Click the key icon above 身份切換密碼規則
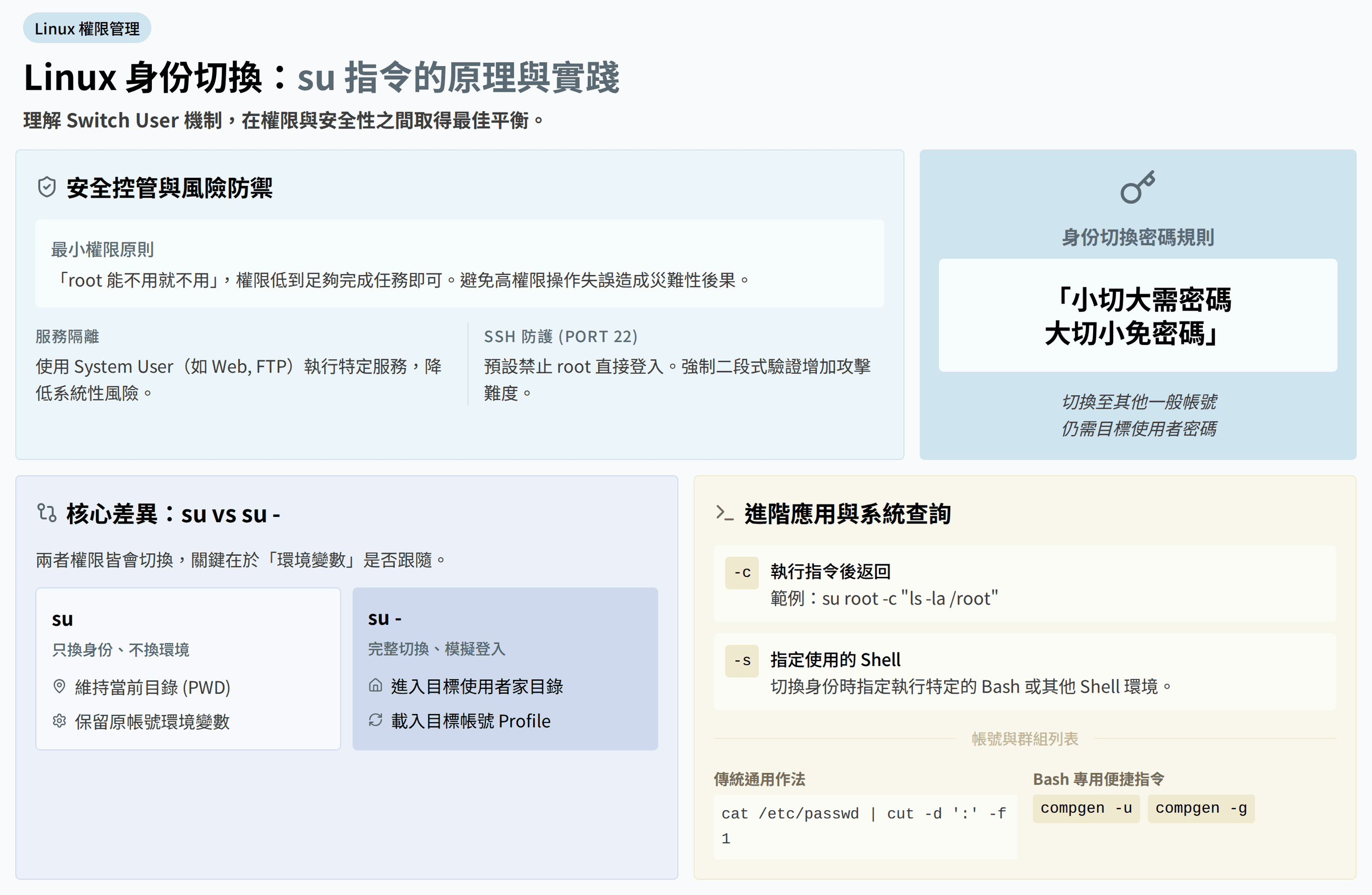This screenshot has width=1372, height=895. pos(1137,187)
